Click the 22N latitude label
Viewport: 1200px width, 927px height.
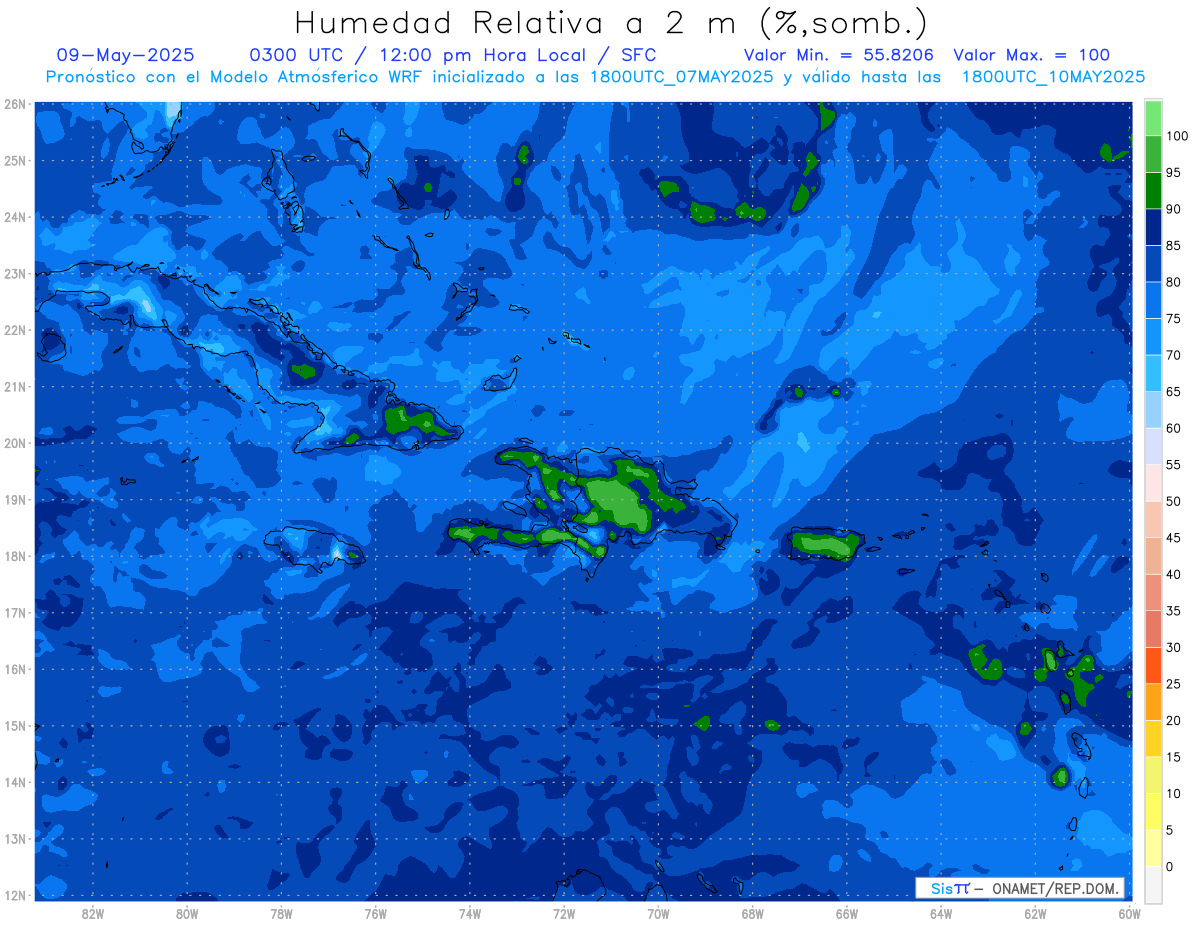pyautogui.click(x=15, y=330)
